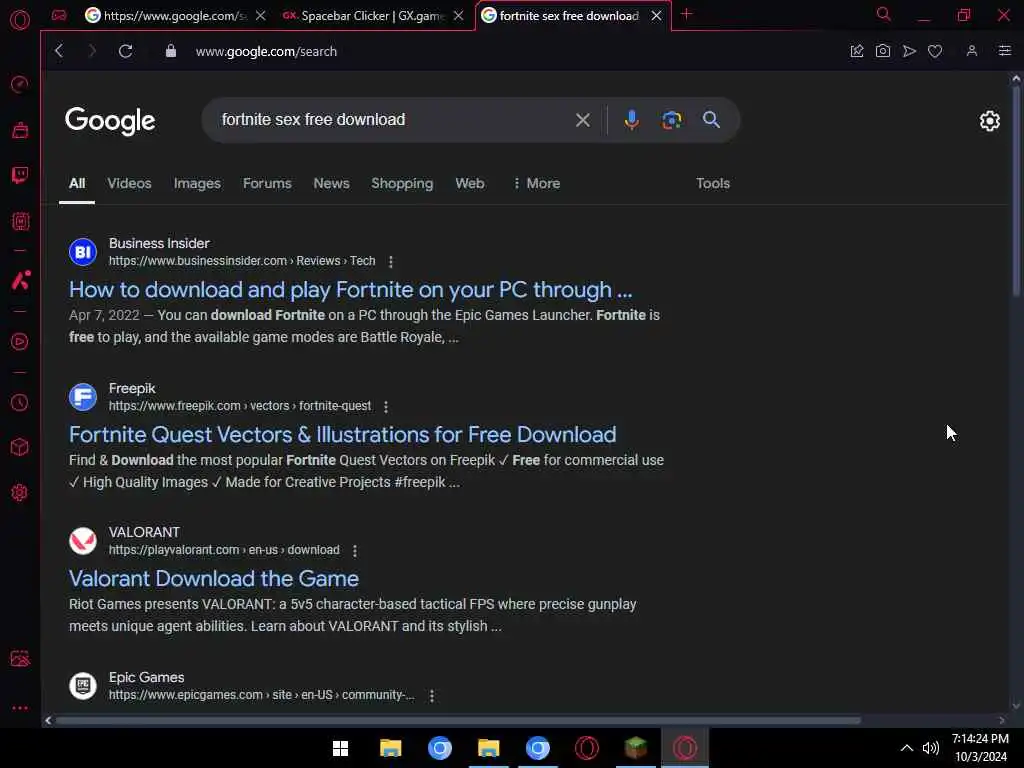The image size is (1024, 768).
Task: Show hidden system tray icons
Action: click(x=906, y=748)
